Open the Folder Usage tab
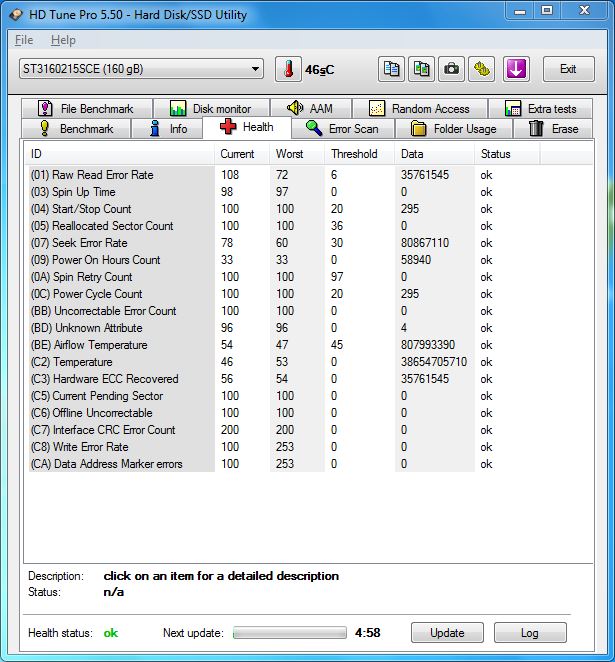 454,128
